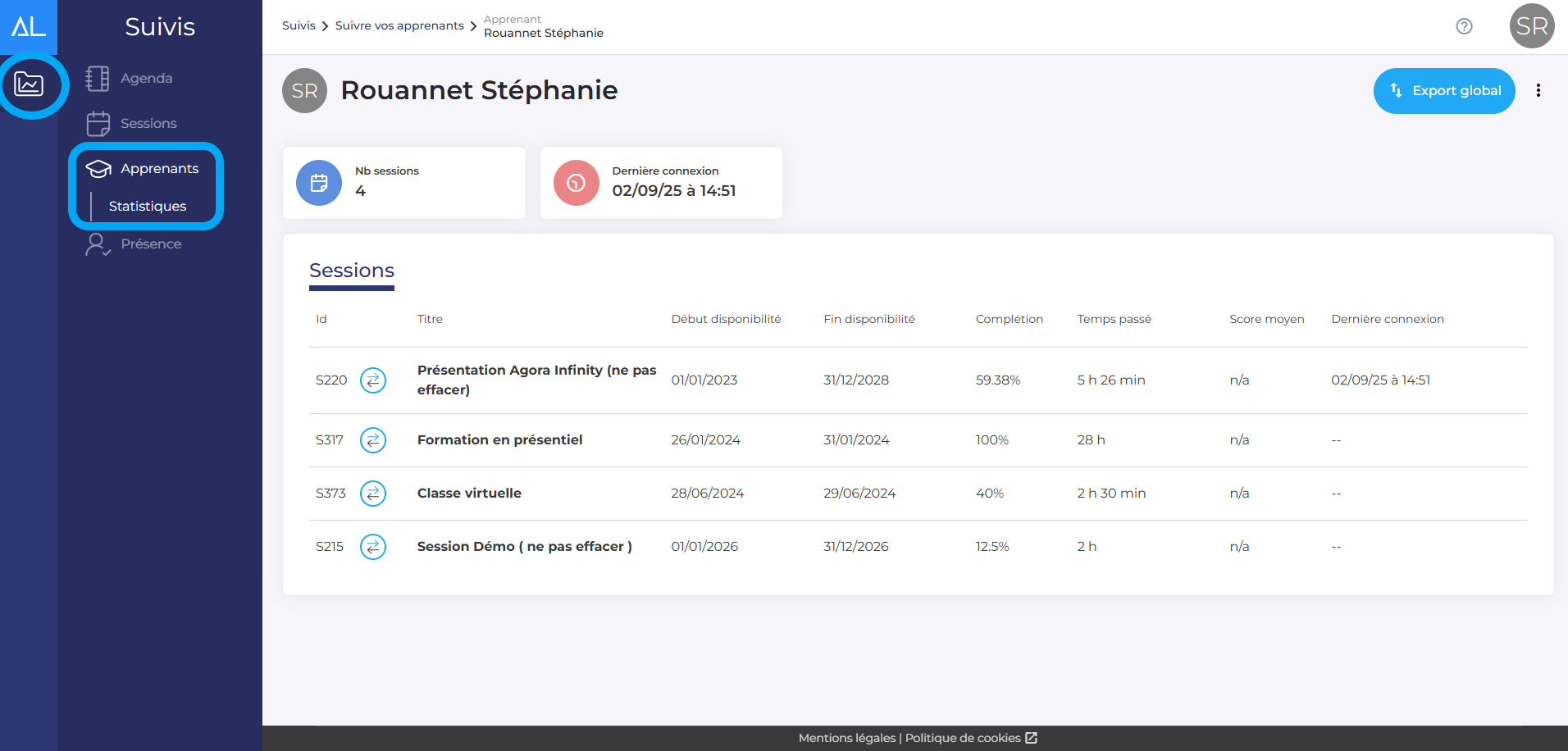Screen dimensions: 1568x751
Task: Click the 31/12/2026 end date cell
Action: coord(856,546)
